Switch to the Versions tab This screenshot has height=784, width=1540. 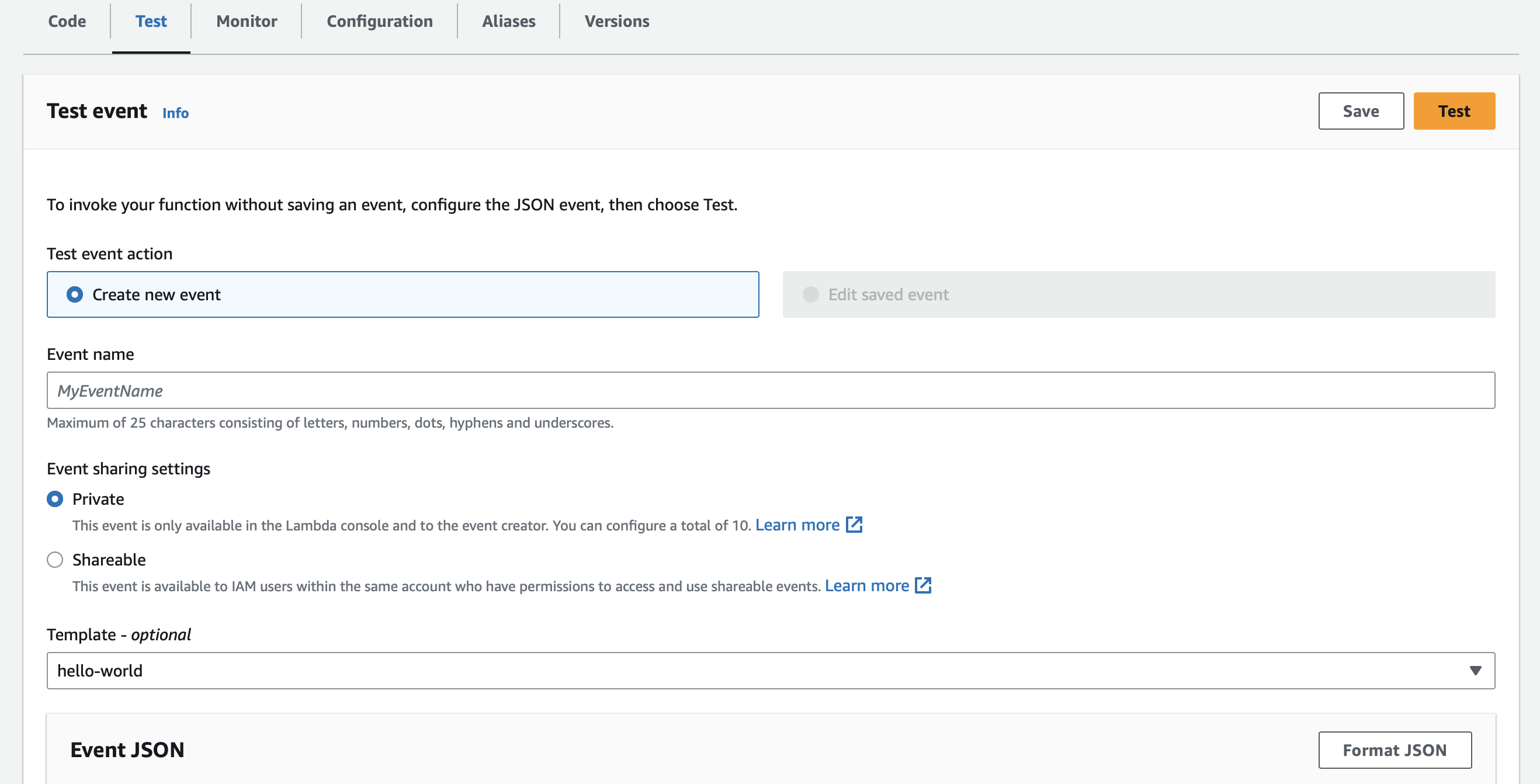point(616,22)
